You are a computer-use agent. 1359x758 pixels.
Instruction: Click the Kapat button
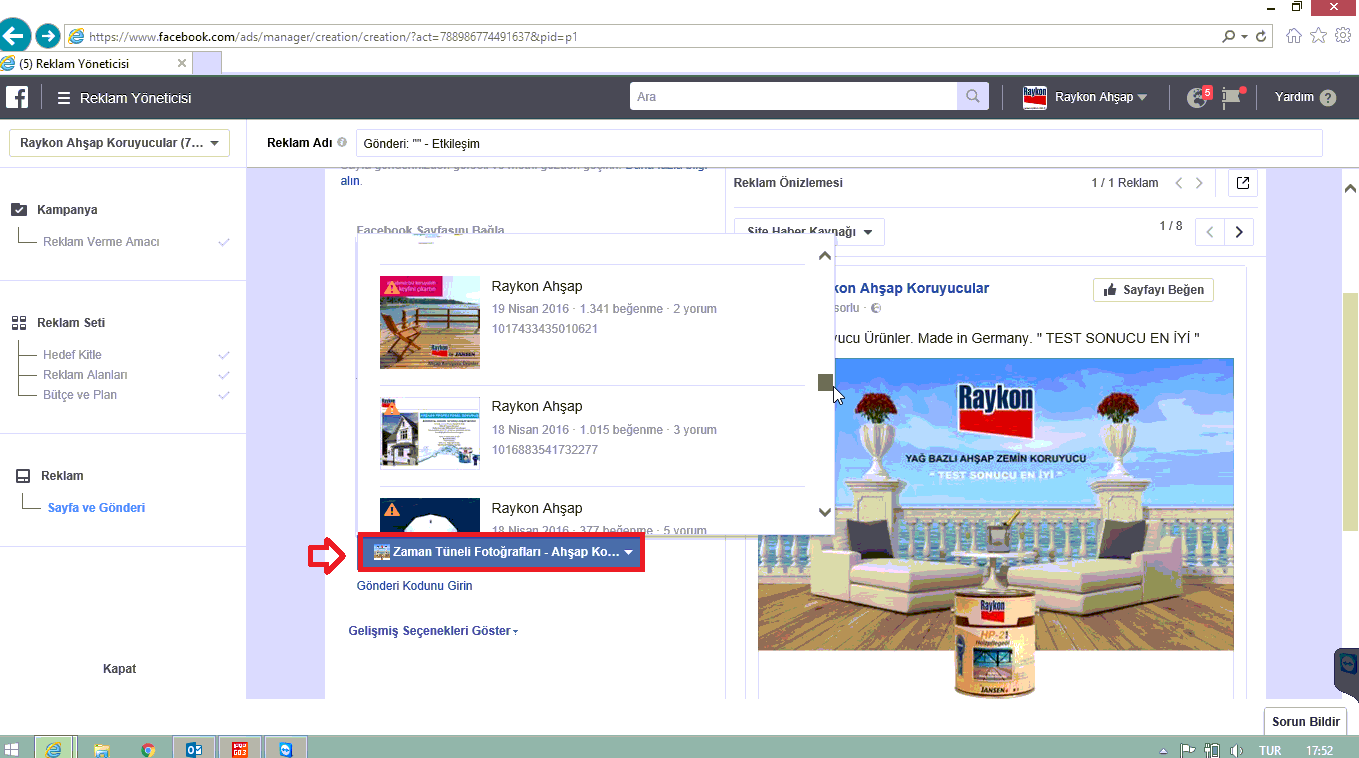click(x=120, y=669)
